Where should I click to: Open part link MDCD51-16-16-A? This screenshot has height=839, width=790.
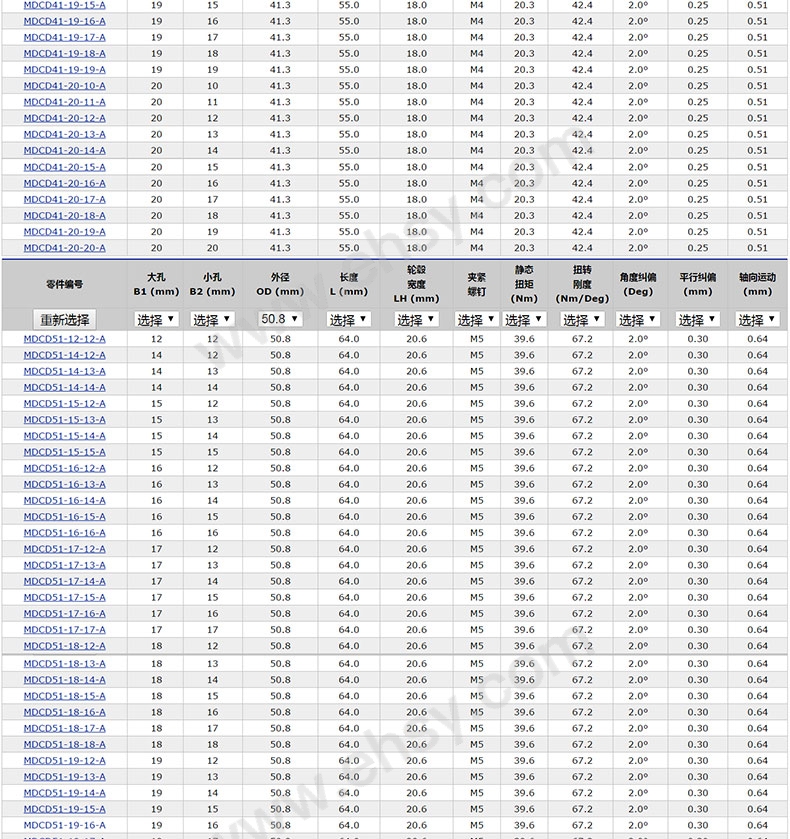65,533
